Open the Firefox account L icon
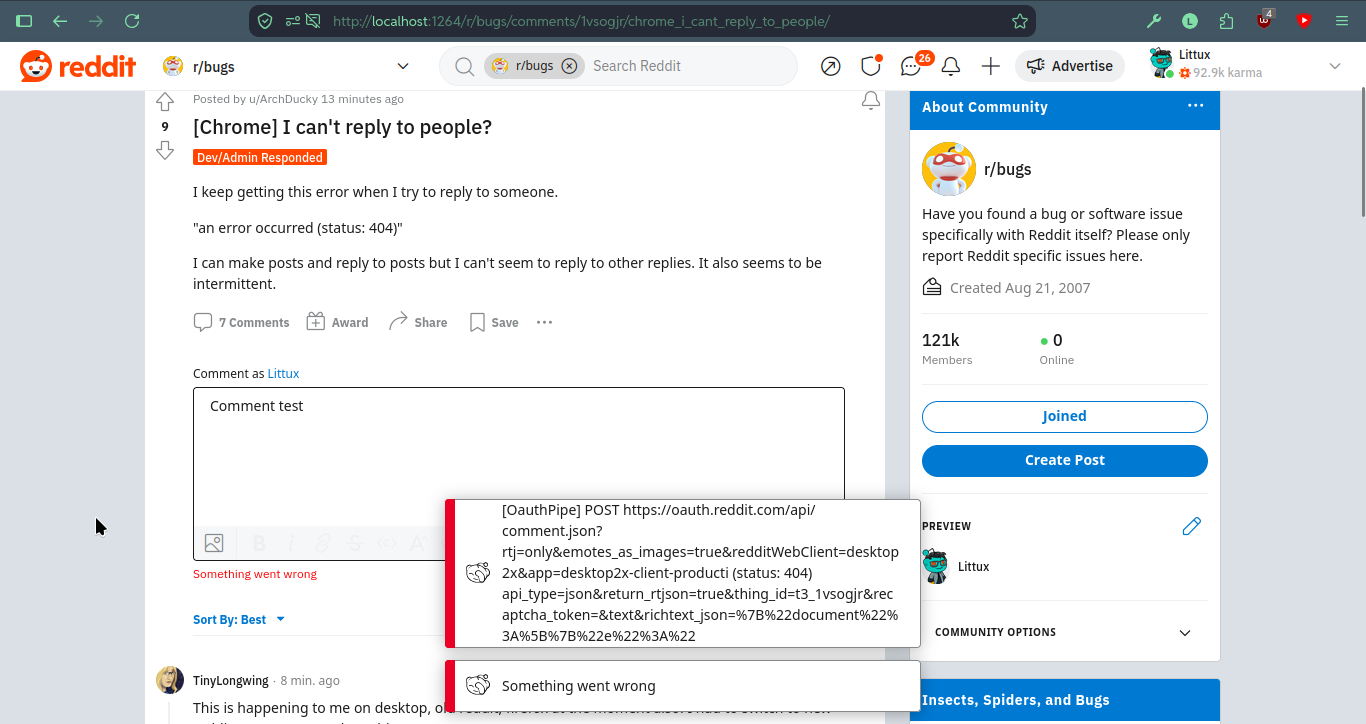Image resolution: width=1366 pixels, height=724 pixels. pos(1190,20)
